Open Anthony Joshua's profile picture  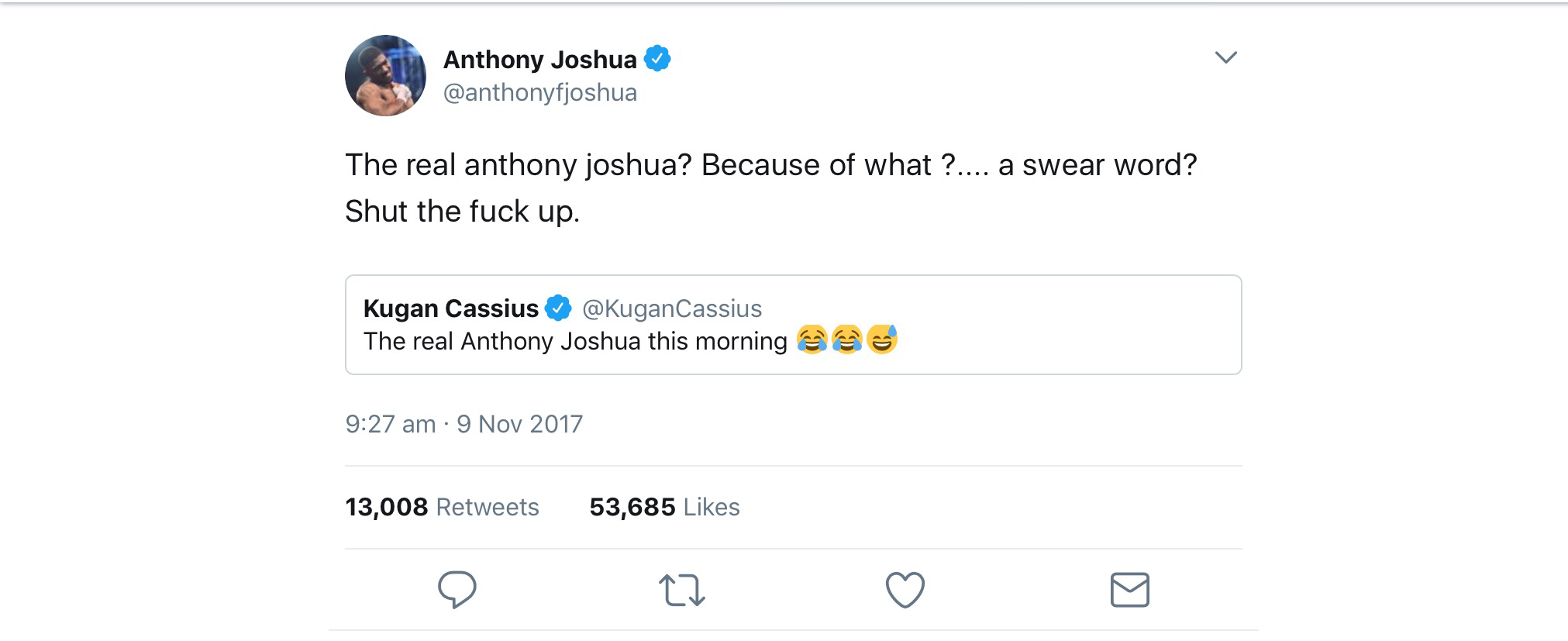point(385,76)
